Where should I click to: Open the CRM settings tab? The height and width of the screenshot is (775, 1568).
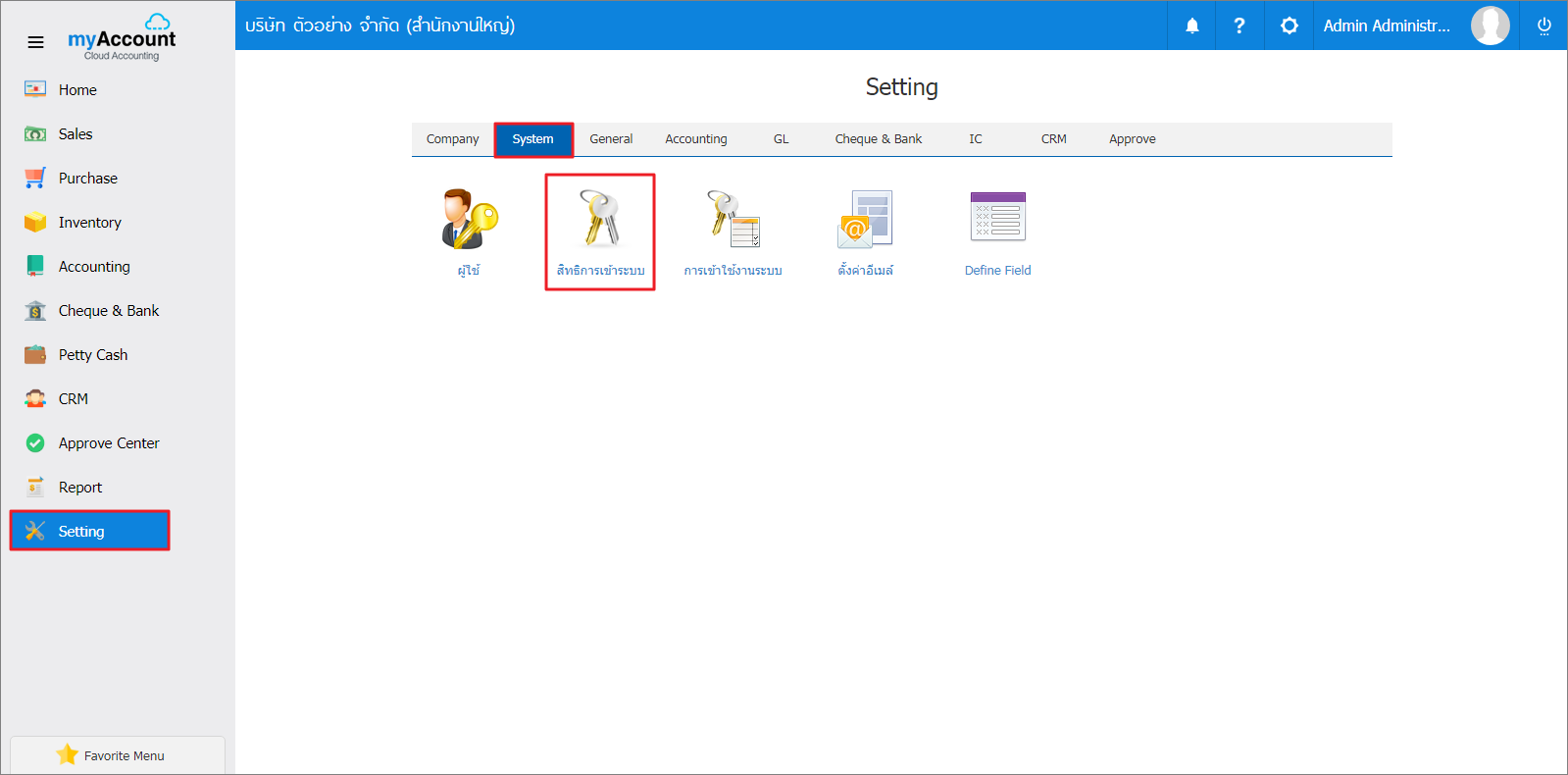(x=1054, y=139)
